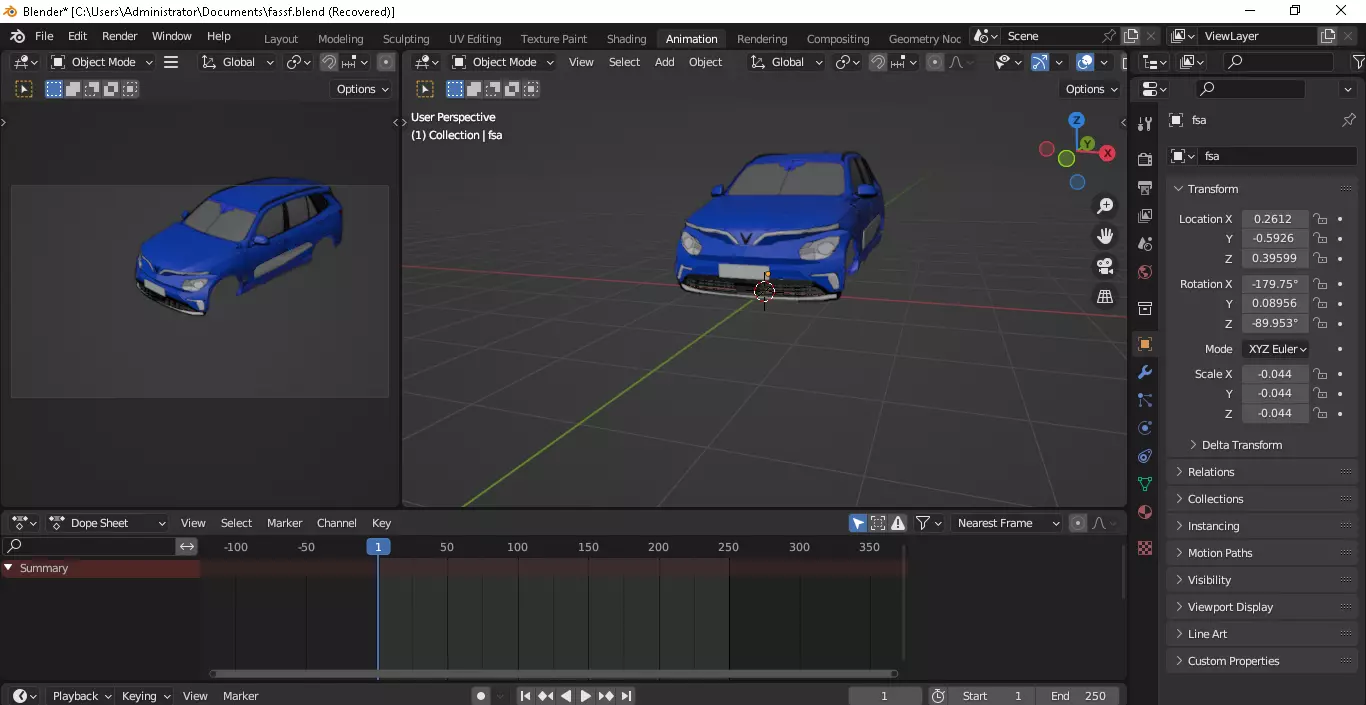Open the Physics properties tab
Screen dimensions: 1366x705
(1145, 428)
